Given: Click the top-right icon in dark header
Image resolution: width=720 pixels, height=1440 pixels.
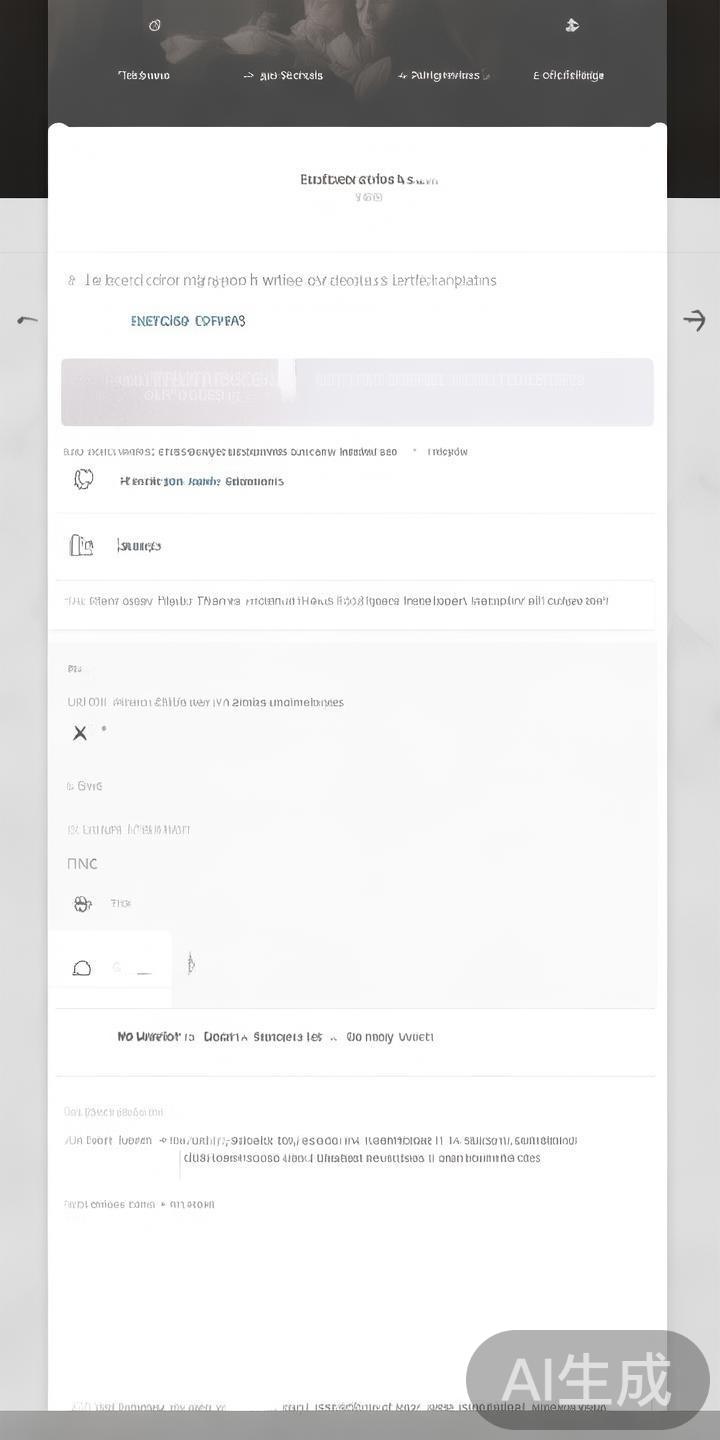Looking at the screenshot, I should tap(572, 26).
